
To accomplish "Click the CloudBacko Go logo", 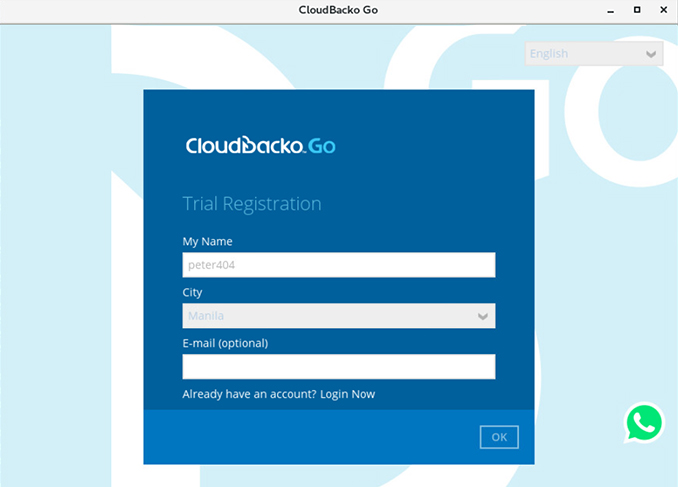I will tap(260, 146).
